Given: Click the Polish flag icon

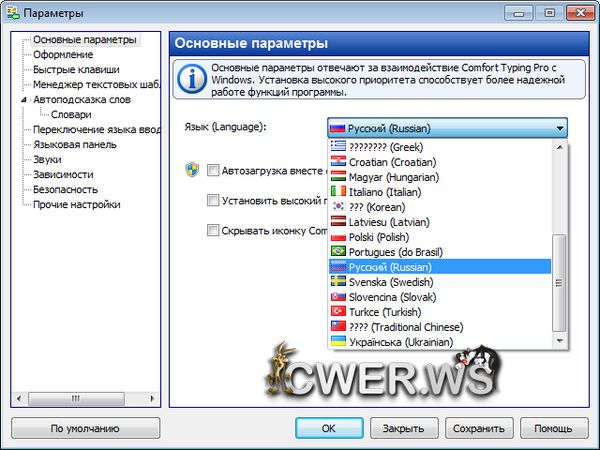Looking at the screenshot, I should [338, 236].
